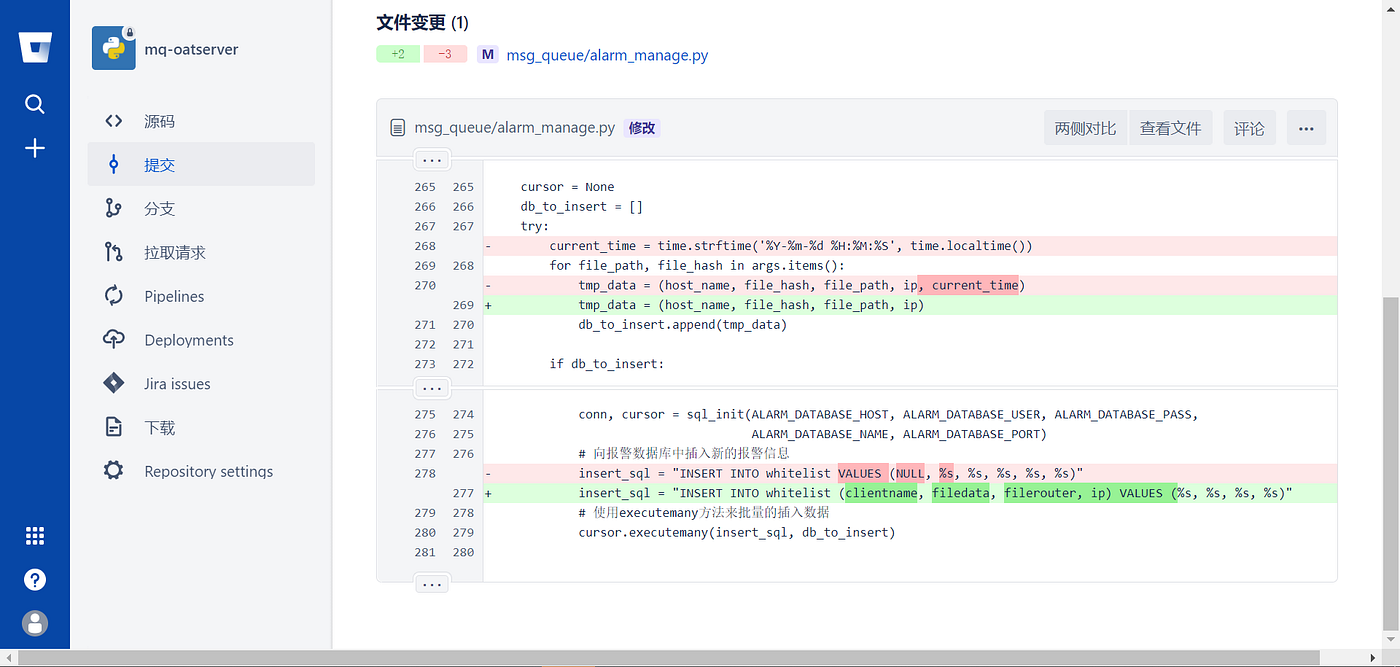Click the create plus icon
The image size is (1400, 667).
(x=34, y=148)
